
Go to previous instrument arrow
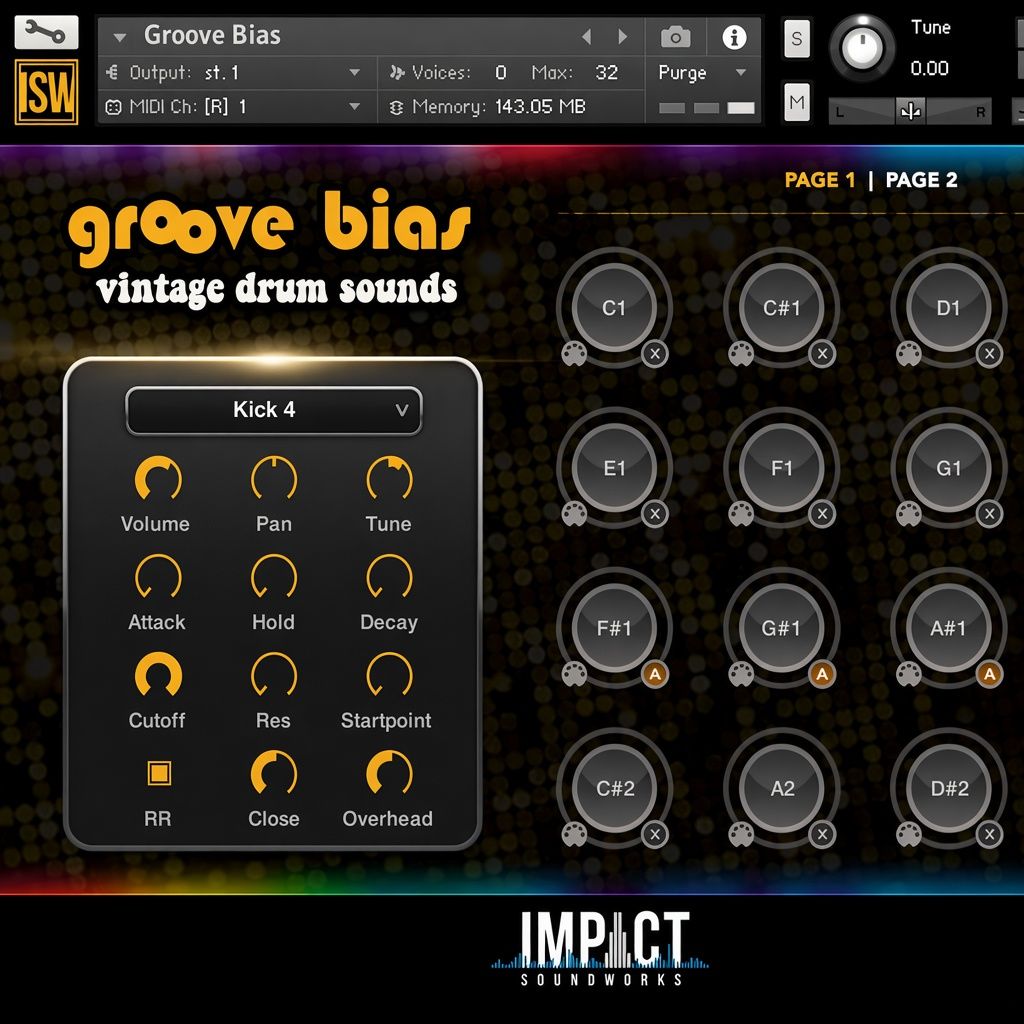[x=586, y=37]
